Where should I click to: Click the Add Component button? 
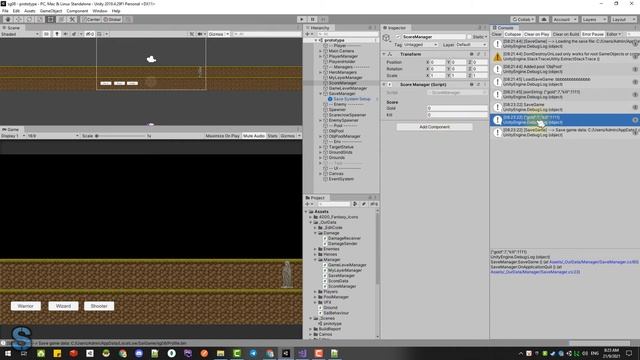click(x=434, y=127)
